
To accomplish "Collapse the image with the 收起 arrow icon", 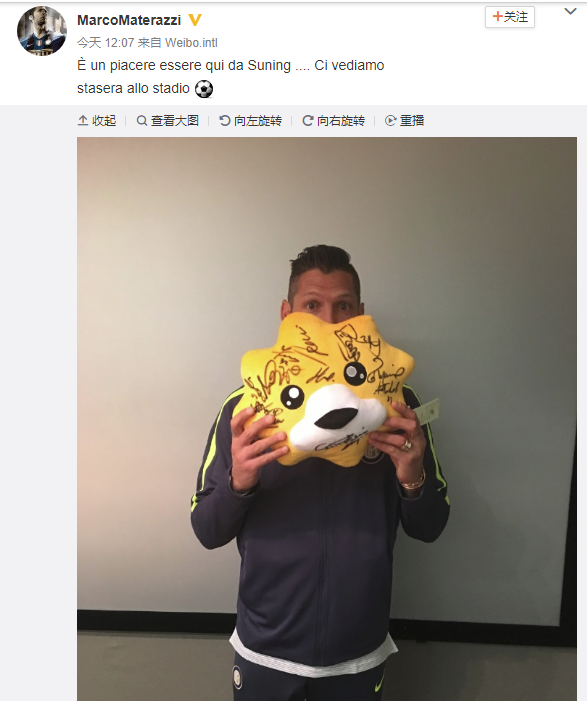I will click(x=83, y=121).
